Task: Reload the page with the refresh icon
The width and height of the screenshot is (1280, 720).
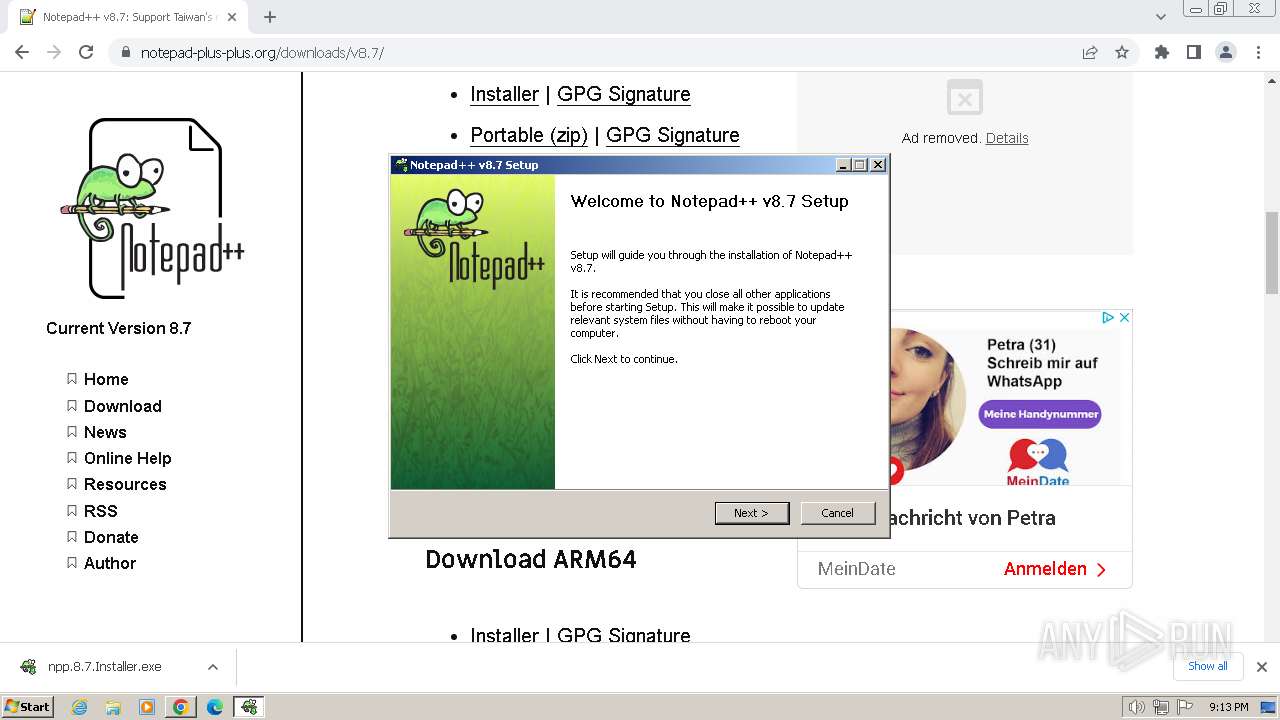Action: pyautogui.click(x=86, y=52)
